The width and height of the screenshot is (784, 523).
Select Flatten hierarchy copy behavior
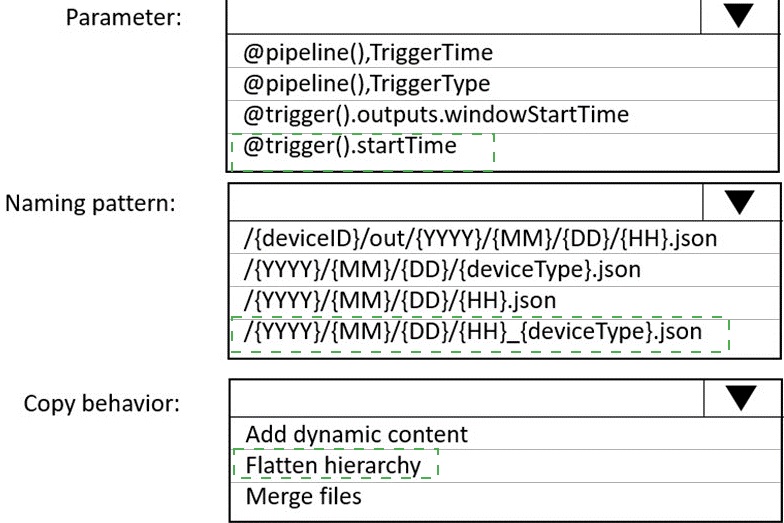coord(333,466)
